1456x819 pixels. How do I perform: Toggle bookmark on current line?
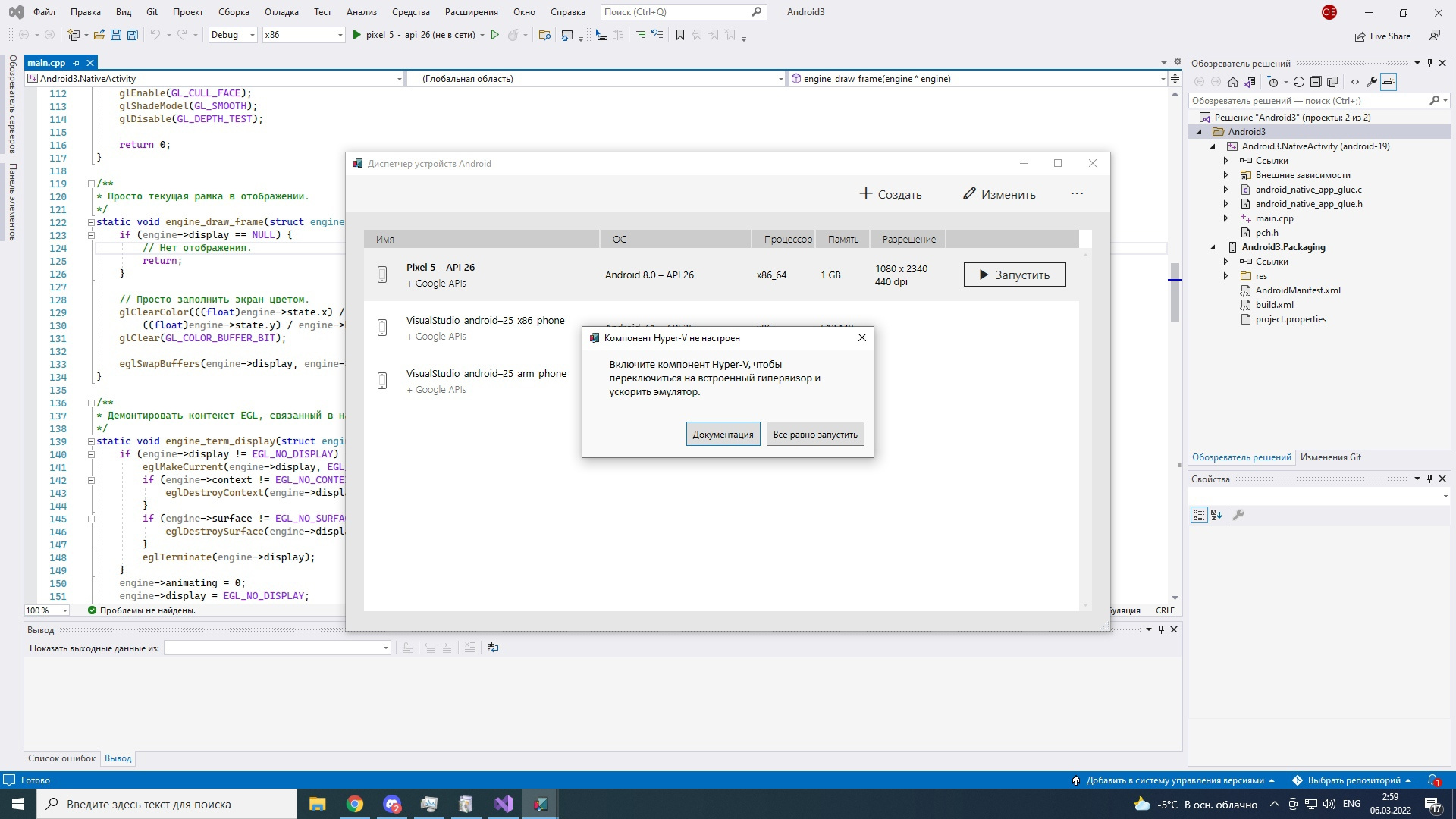click(x=679, y=35)
